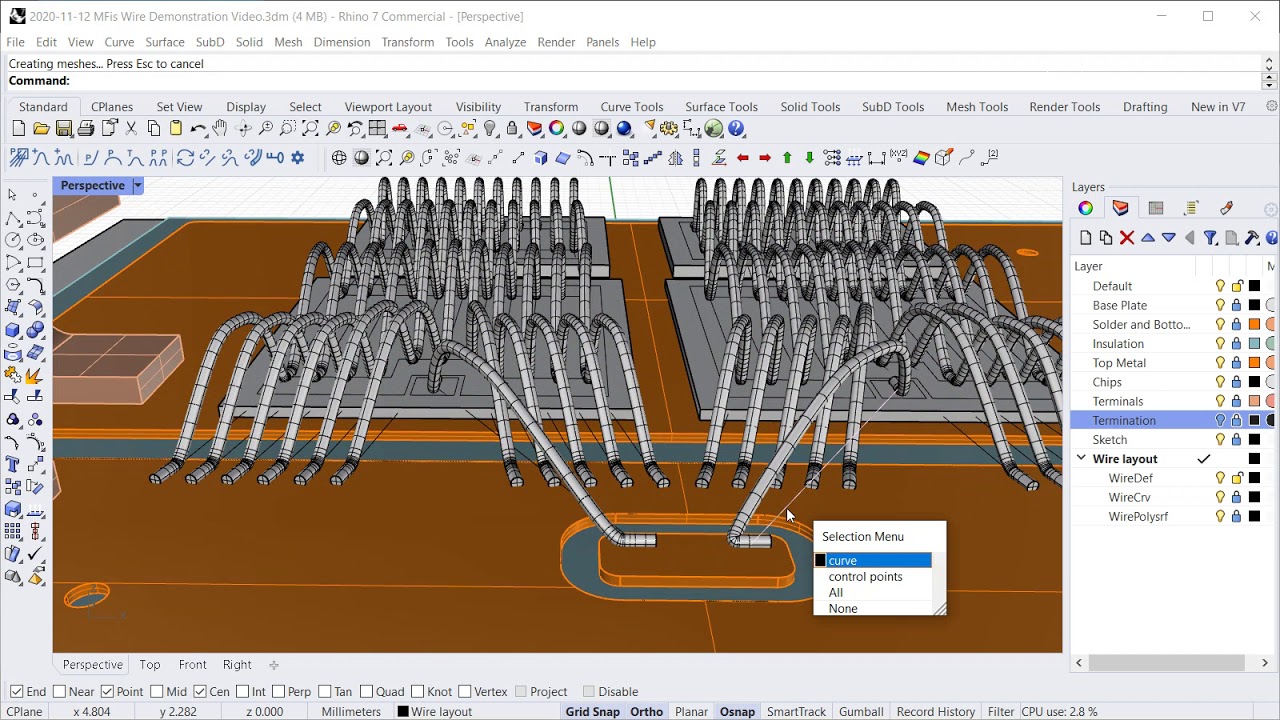
Task: Toggle the End osnap checkbox
Action: [x=16, y=691]
